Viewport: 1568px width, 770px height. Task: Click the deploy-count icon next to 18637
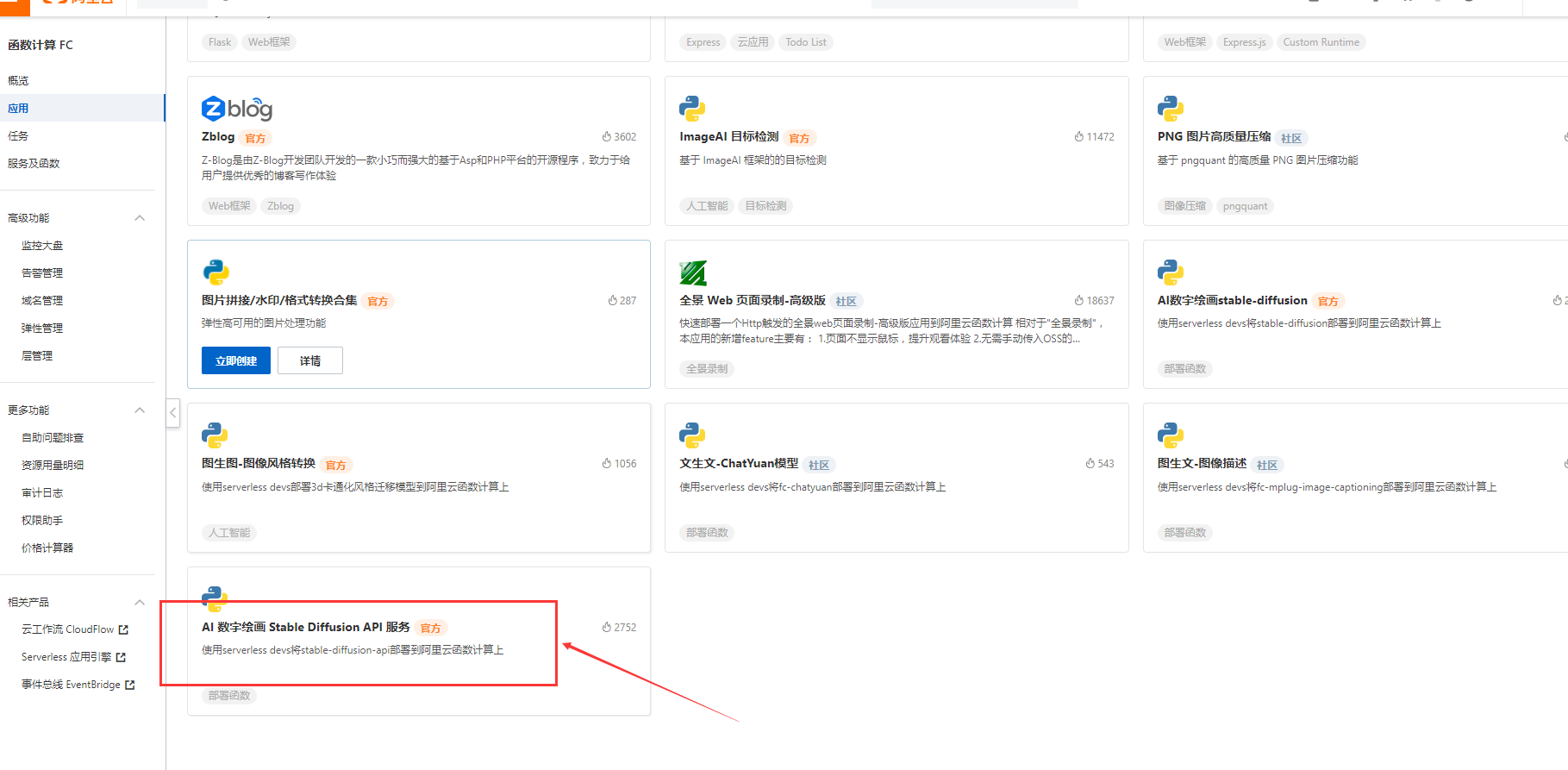point(1079,300)
